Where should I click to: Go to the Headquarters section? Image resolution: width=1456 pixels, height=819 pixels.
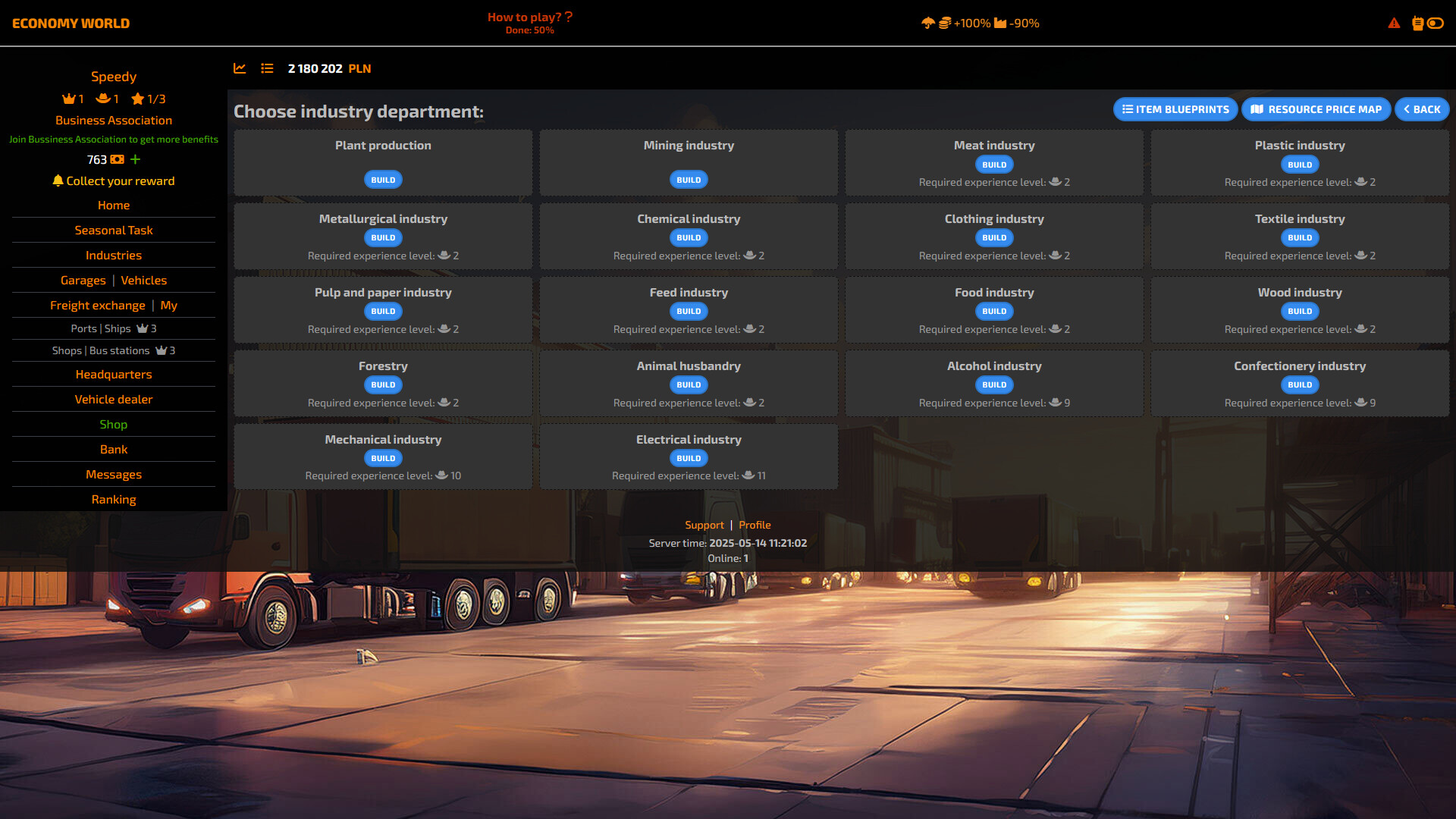[x=113, y=374]
